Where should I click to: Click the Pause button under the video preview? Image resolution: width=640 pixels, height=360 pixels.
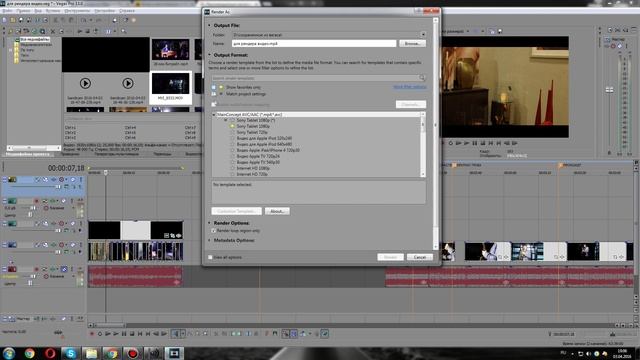click(475, 143)
